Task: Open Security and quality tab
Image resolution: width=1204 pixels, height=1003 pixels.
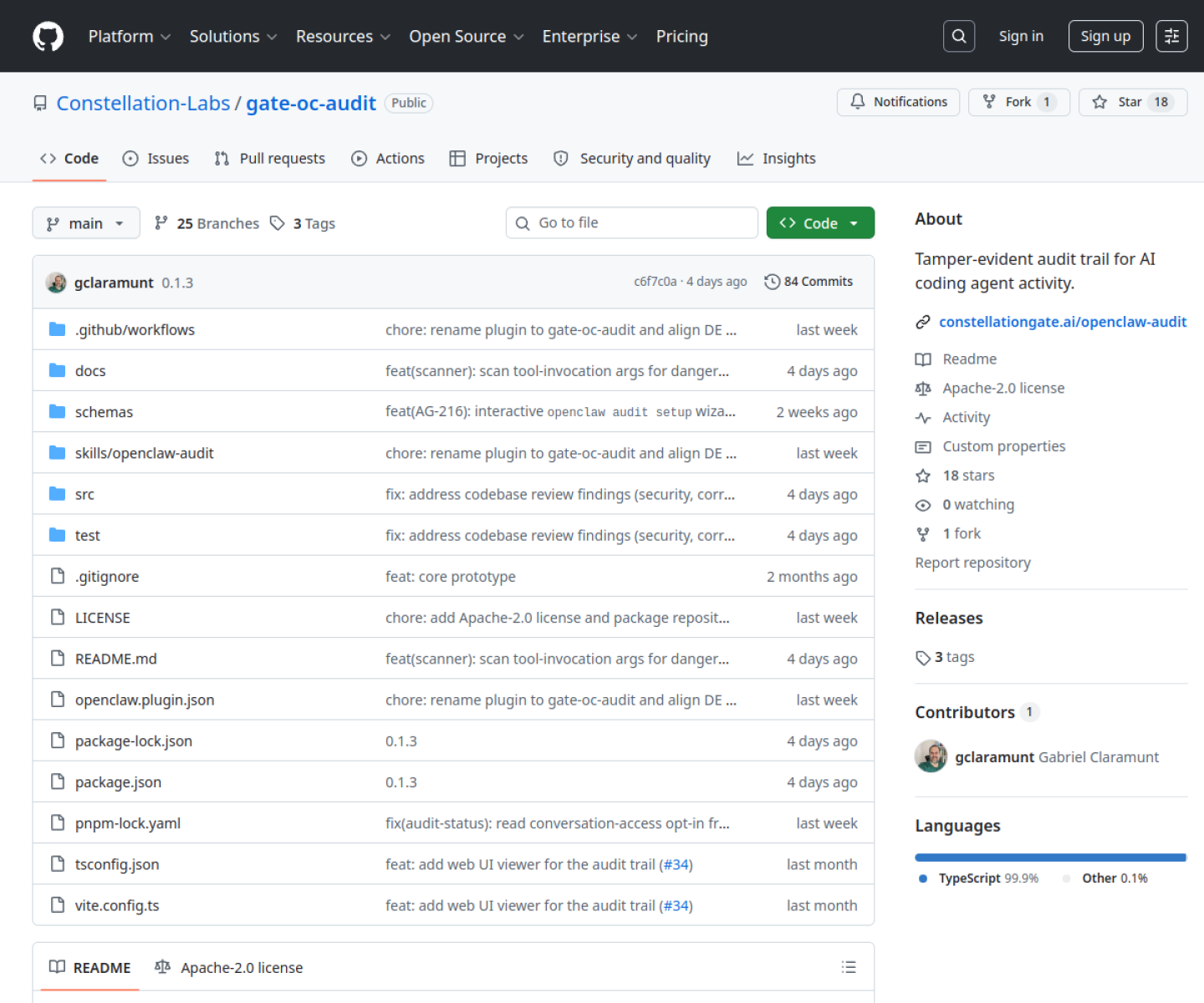Action: click(x=632, y=159)
